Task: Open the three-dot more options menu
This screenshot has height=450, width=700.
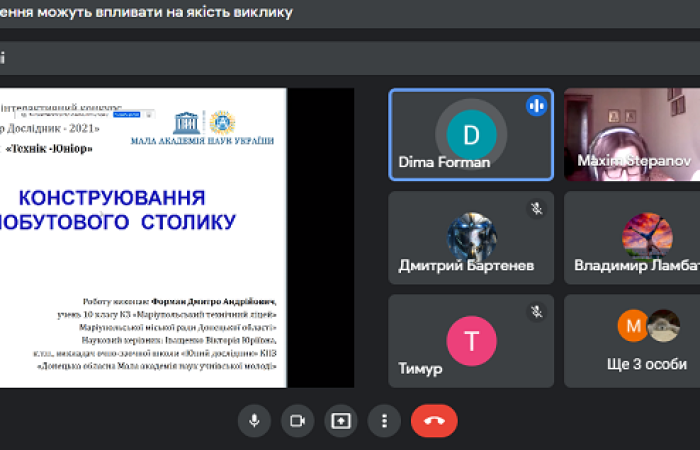Action: pyautogui.click(x=383, y=421)
